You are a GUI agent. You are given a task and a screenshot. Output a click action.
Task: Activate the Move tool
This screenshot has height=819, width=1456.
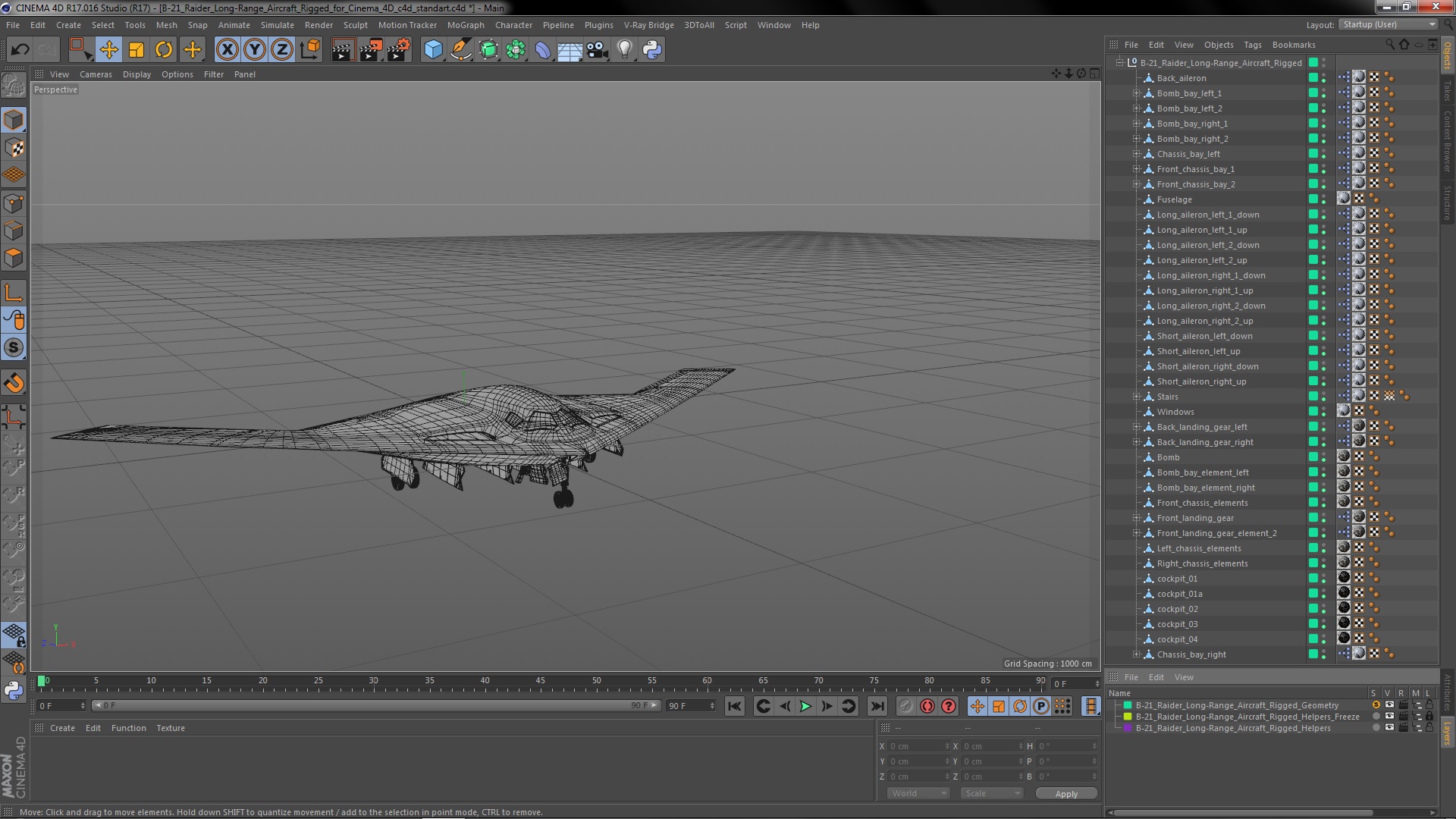click(108, 50)
